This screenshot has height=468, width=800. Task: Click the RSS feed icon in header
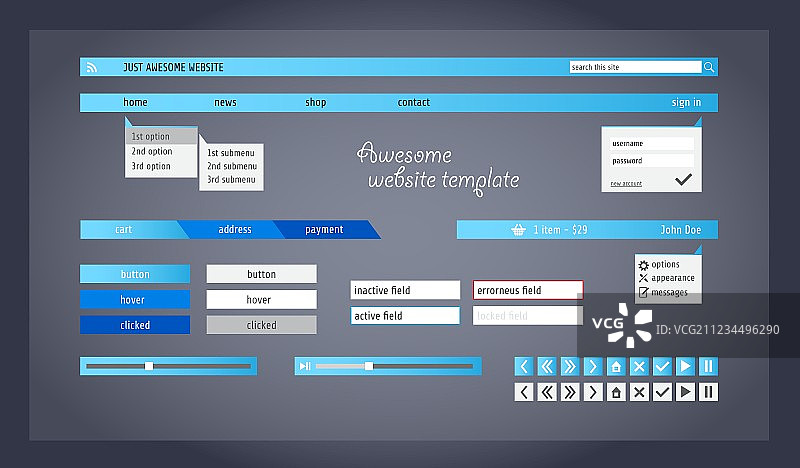click(x=92, y=67)
